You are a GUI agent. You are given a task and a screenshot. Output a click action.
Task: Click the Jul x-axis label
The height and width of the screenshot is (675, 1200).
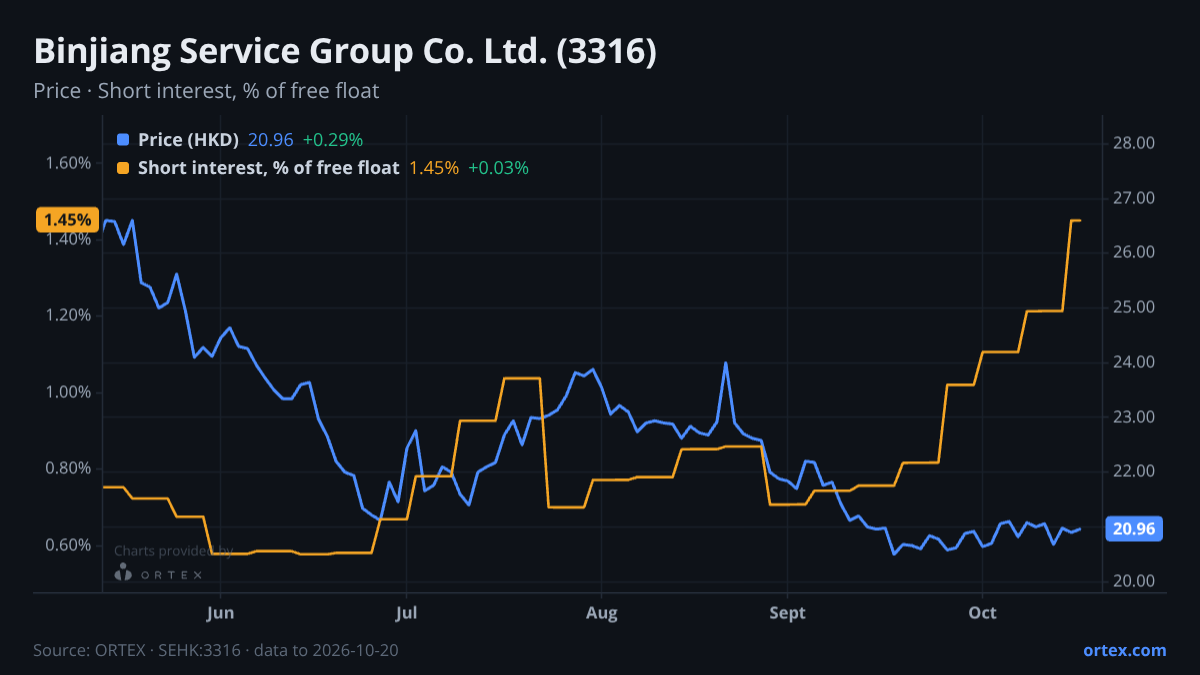(406, 613)
